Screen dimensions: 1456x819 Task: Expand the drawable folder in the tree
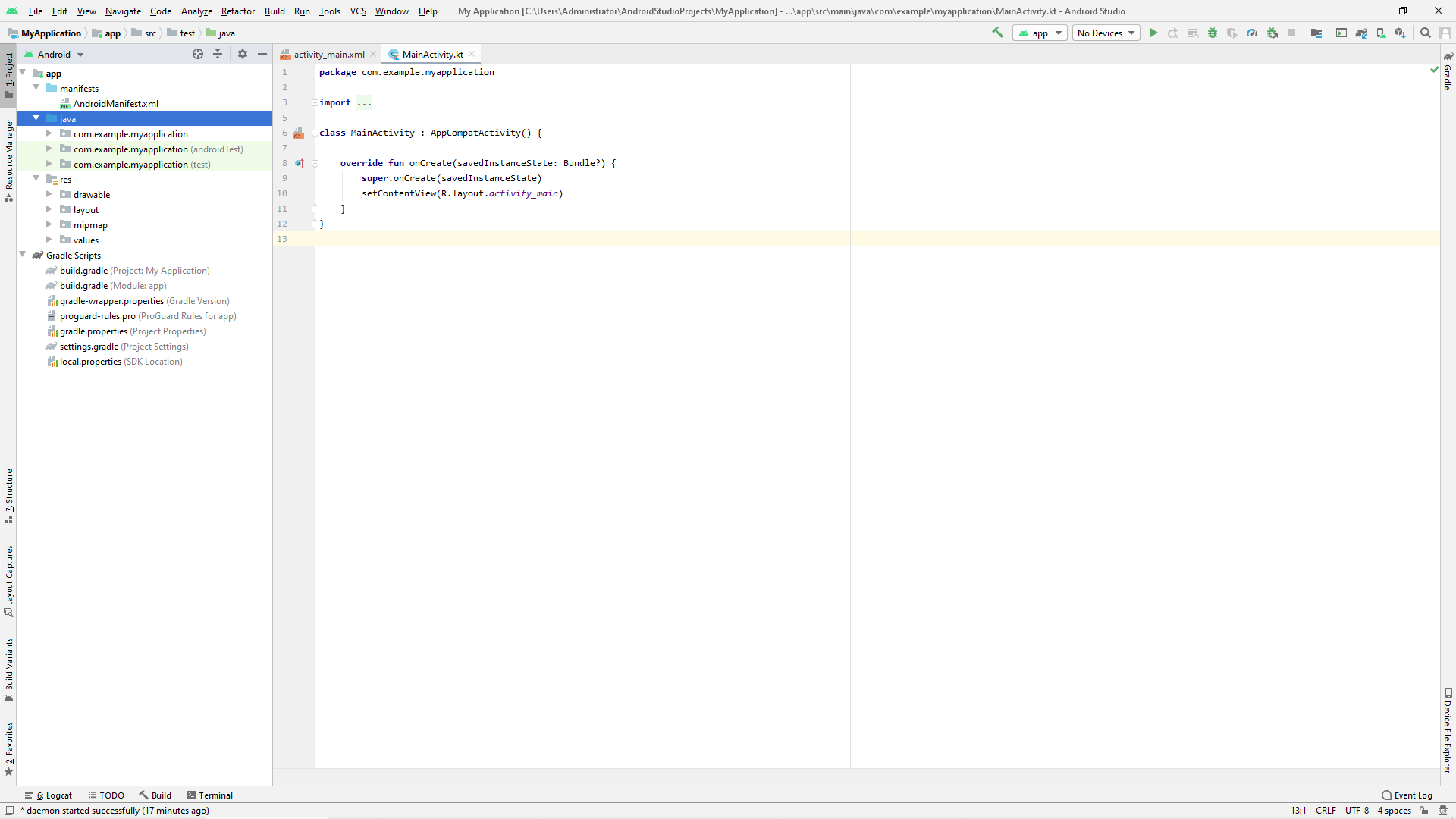pos(49,195)
